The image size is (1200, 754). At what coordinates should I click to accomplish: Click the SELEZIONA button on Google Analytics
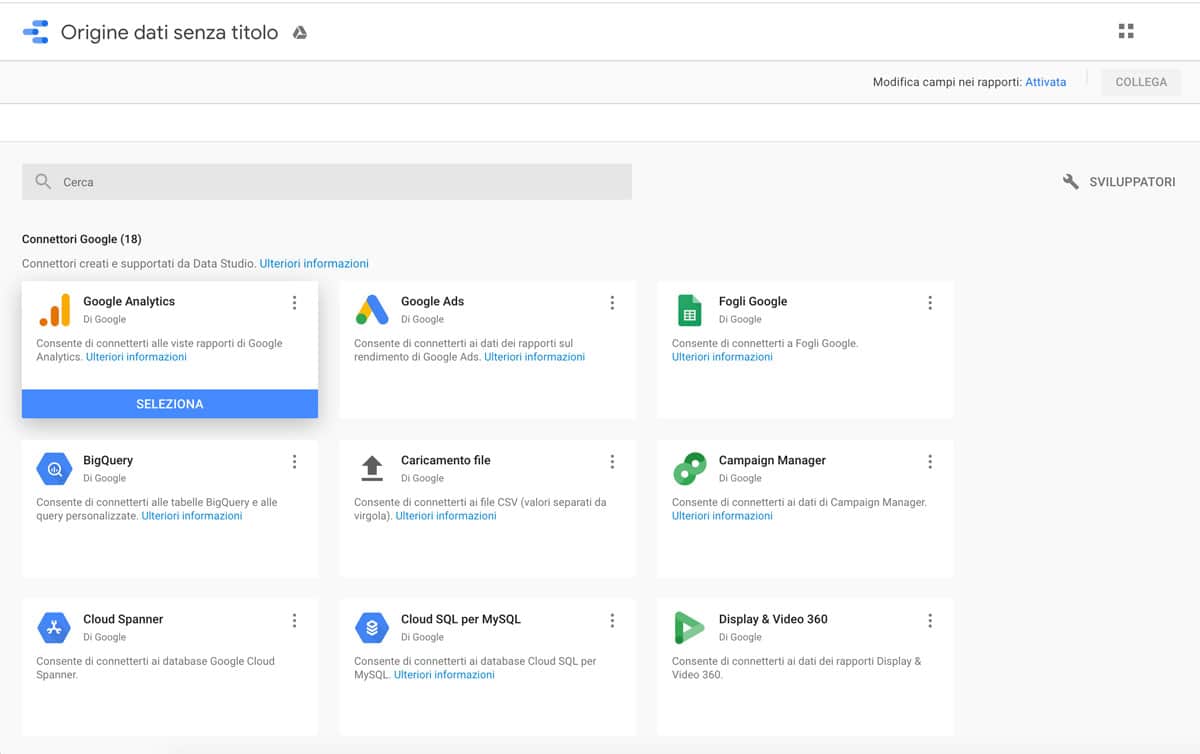point(170,404)
